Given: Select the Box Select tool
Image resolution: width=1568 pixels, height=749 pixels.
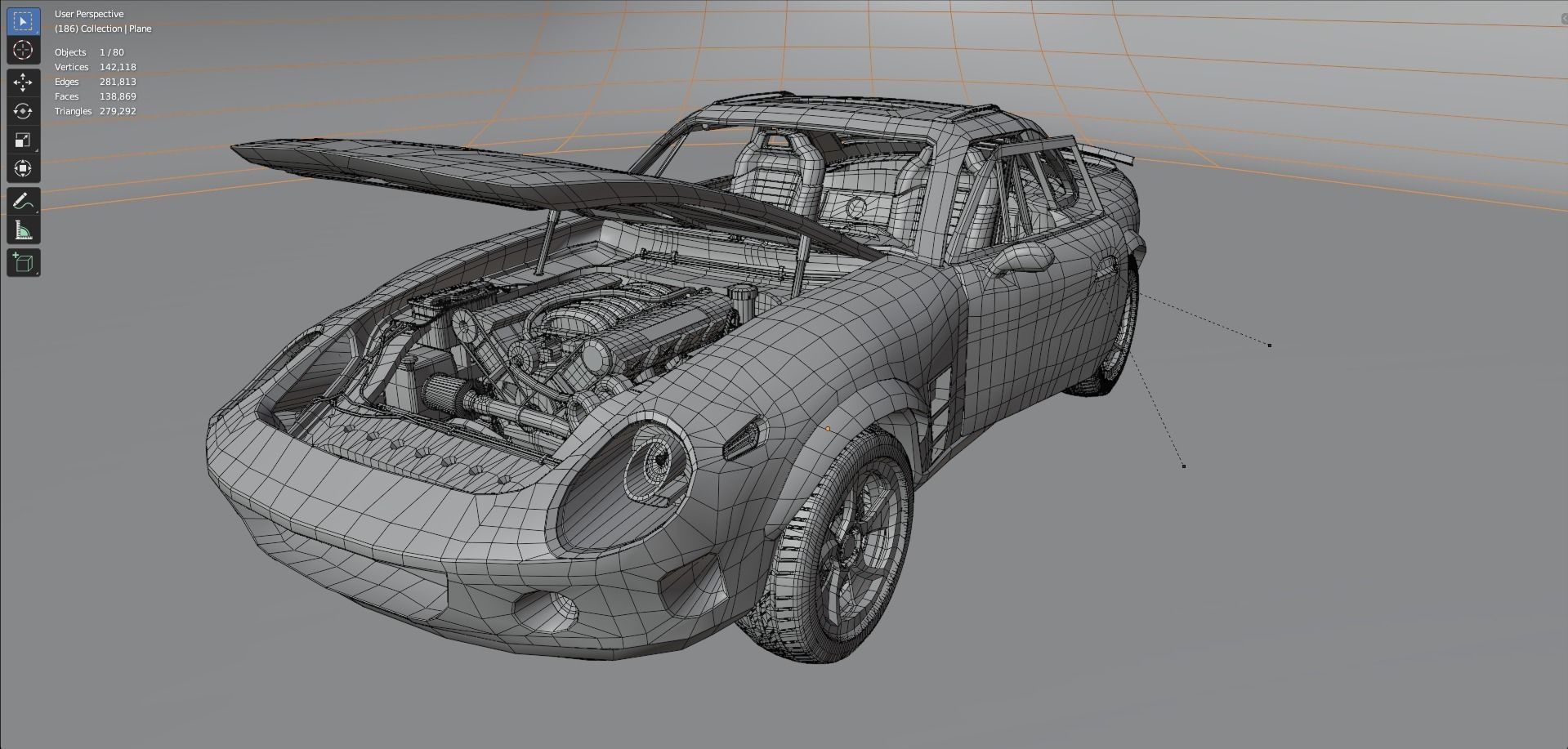Looking at the screenshot, I should point(23,22).
